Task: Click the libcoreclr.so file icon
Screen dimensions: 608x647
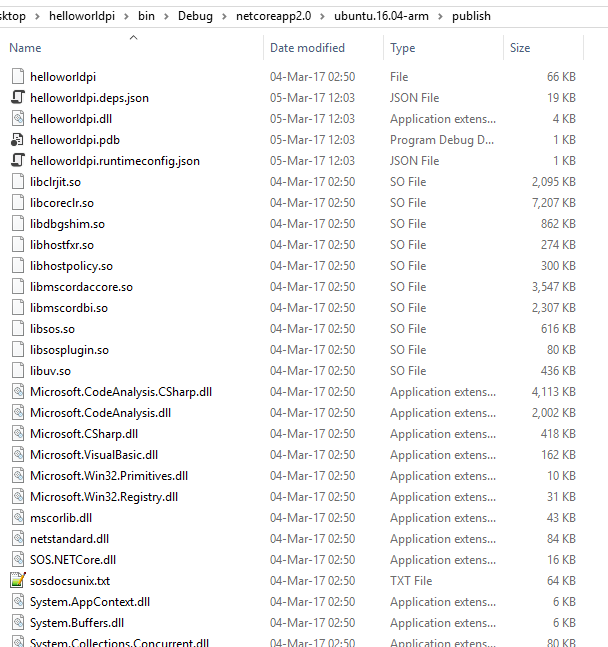Action: tap(18, 203)
